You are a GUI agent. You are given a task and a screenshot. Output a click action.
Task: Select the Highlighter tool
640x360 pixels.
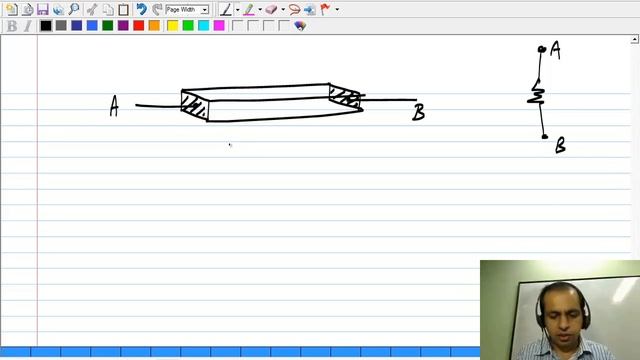coord(249,9)
